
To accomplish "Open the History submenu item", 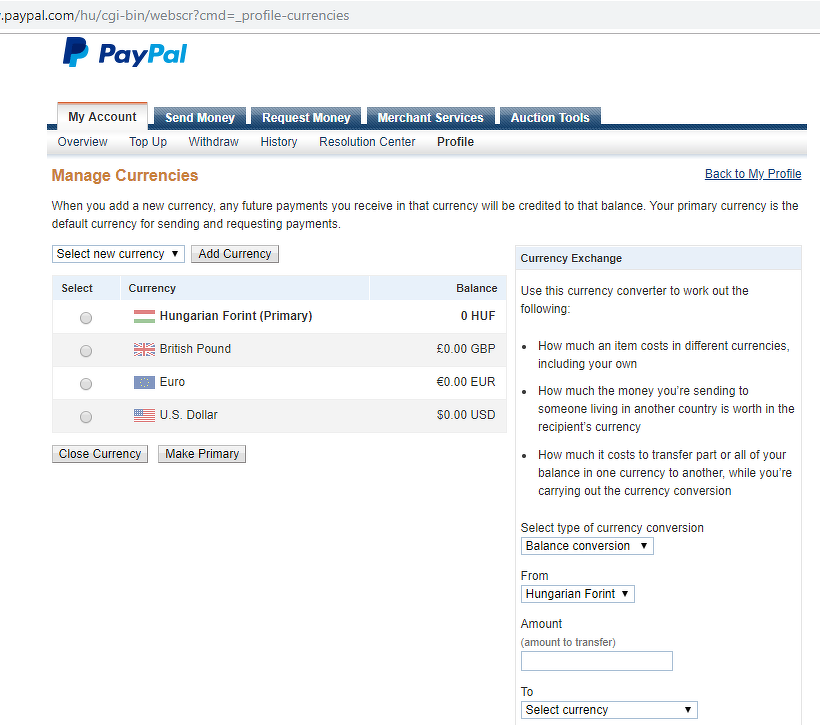I will point(279,142).
